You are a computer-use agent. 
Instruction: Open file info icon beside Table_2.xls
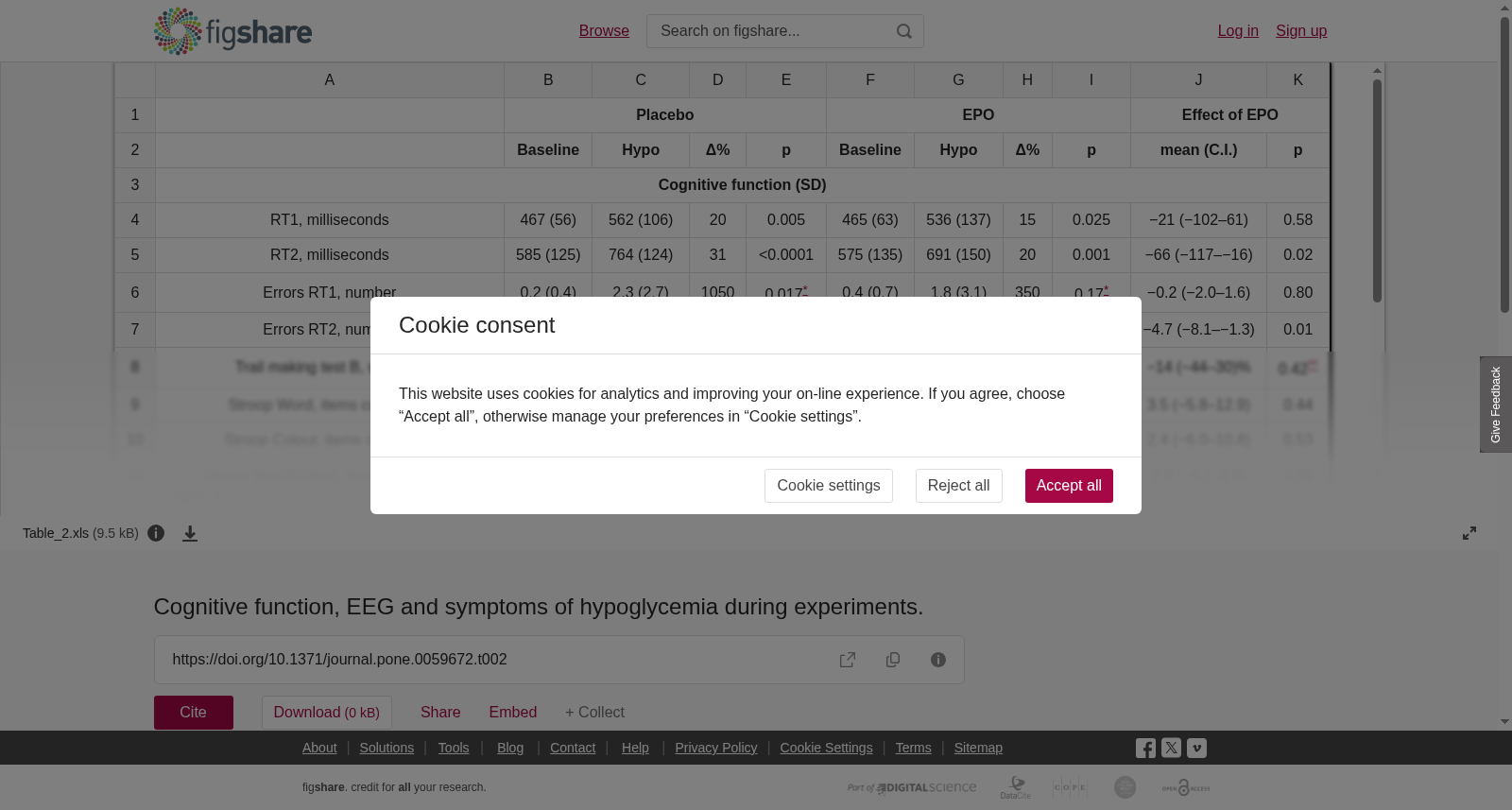click(x=156, y=533)
